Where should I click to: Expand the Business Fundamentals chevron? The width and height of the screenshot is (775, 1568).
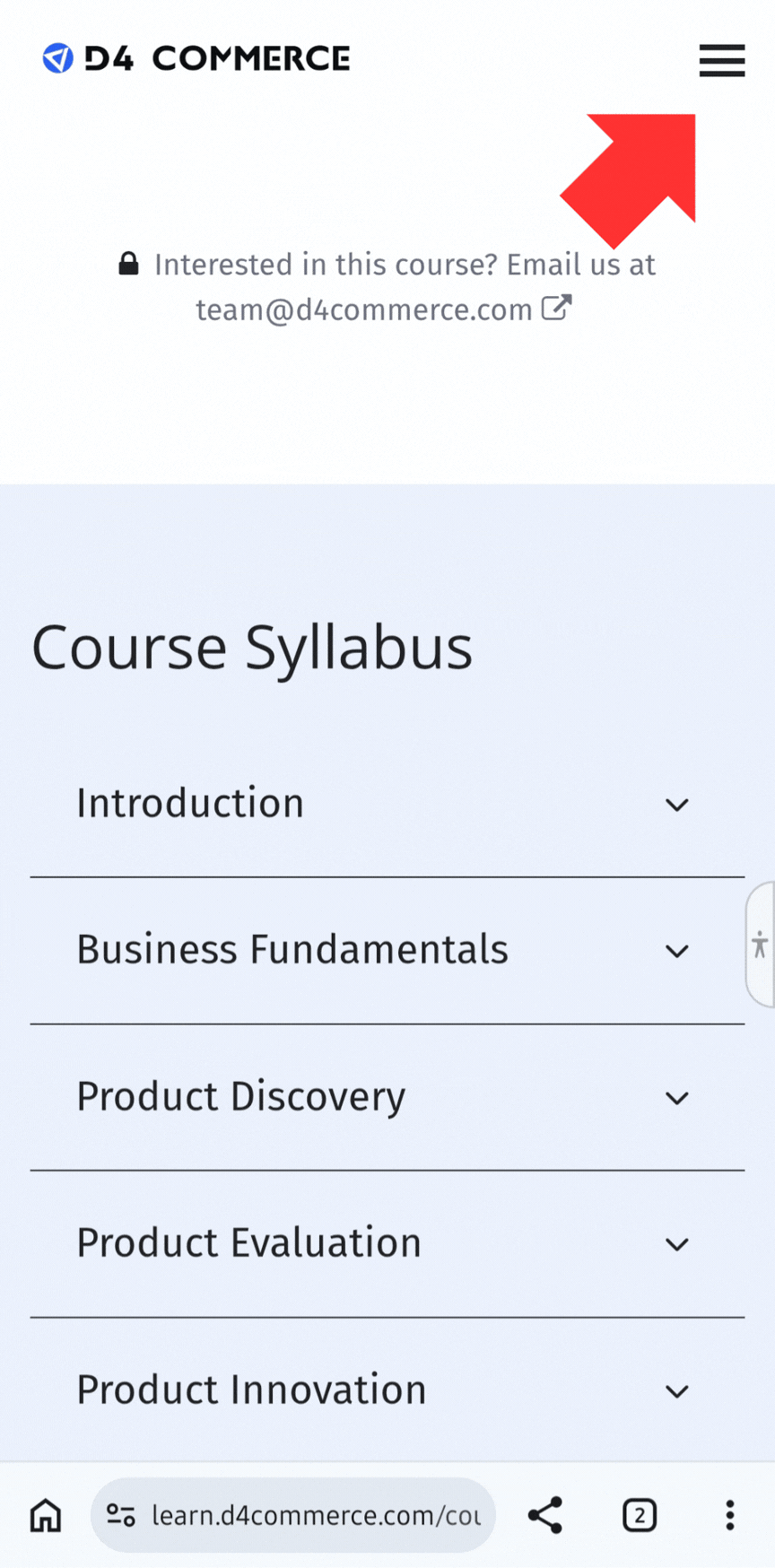coord(677,951)
